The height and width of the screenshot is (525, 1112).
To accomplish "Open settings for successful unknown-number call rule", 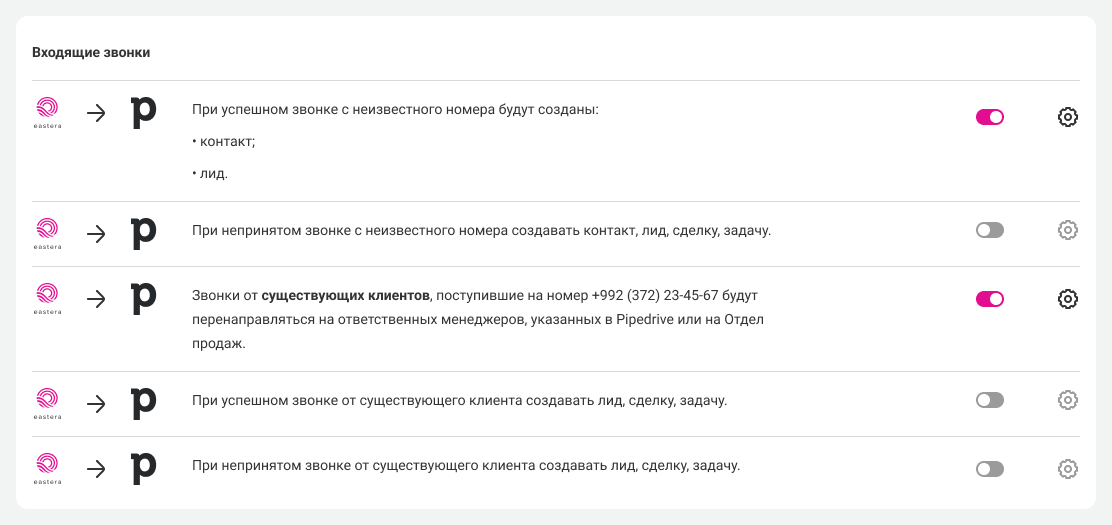I will (x=1067, y=117).
